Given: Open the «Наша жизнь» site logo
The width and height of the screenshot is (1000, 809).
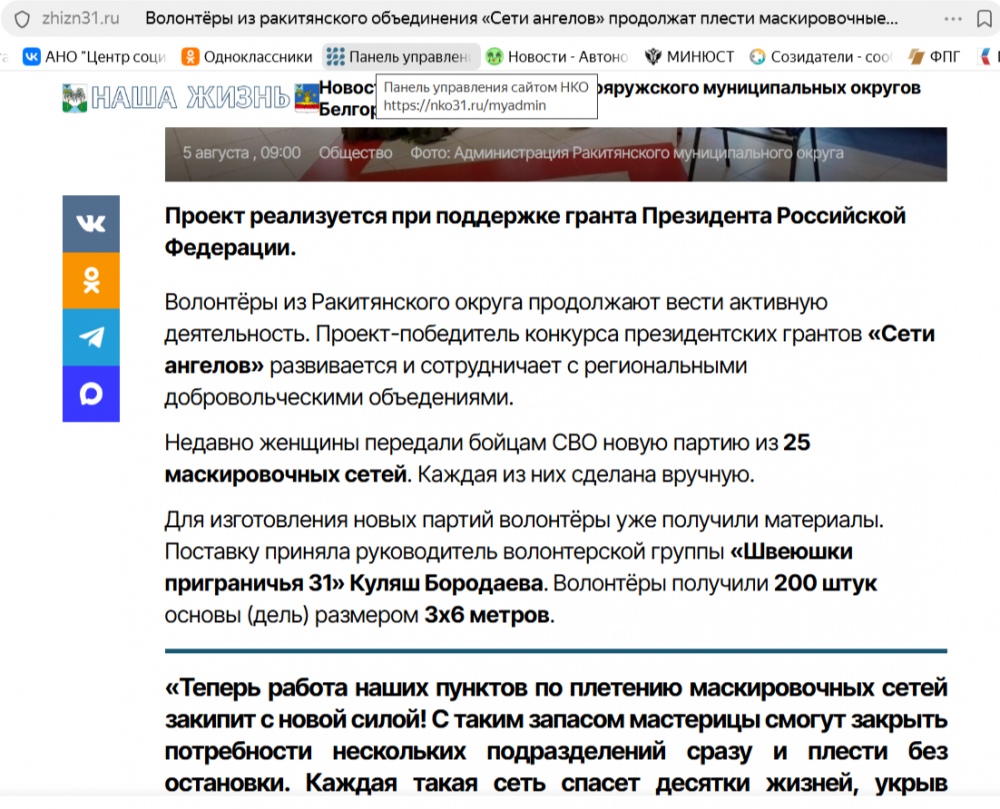Looking at the screenshot, I should pyautogui.click(x=176, y=98).
